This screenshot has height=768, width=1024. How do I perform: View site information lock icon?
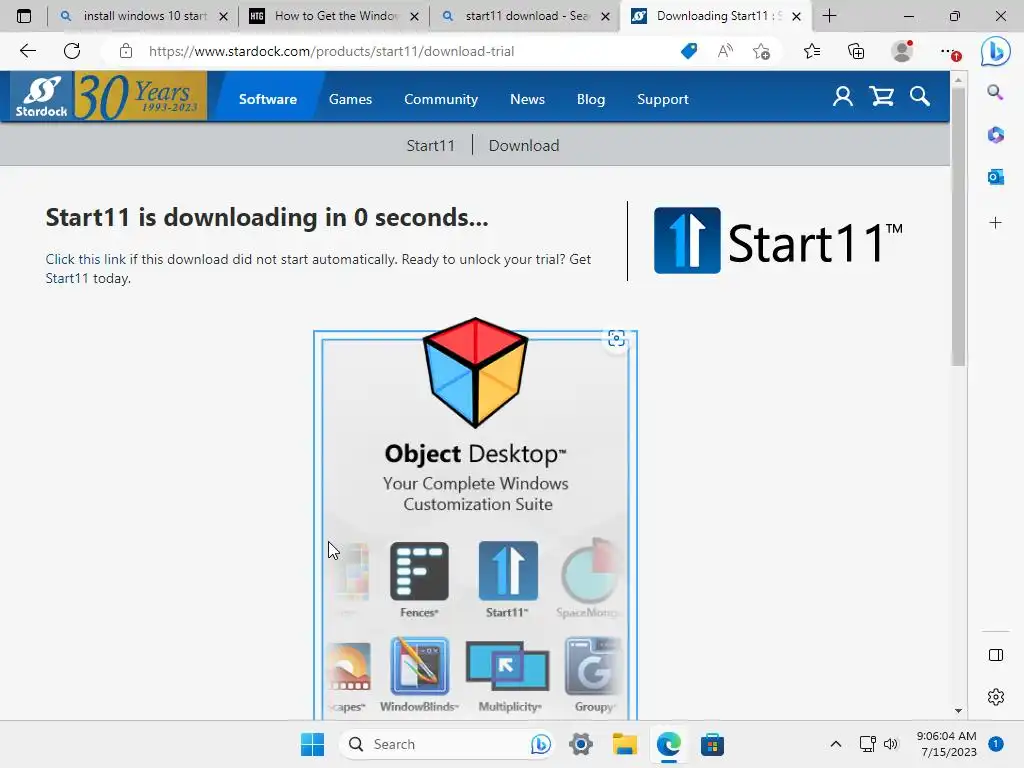click(x=125, y=51)
